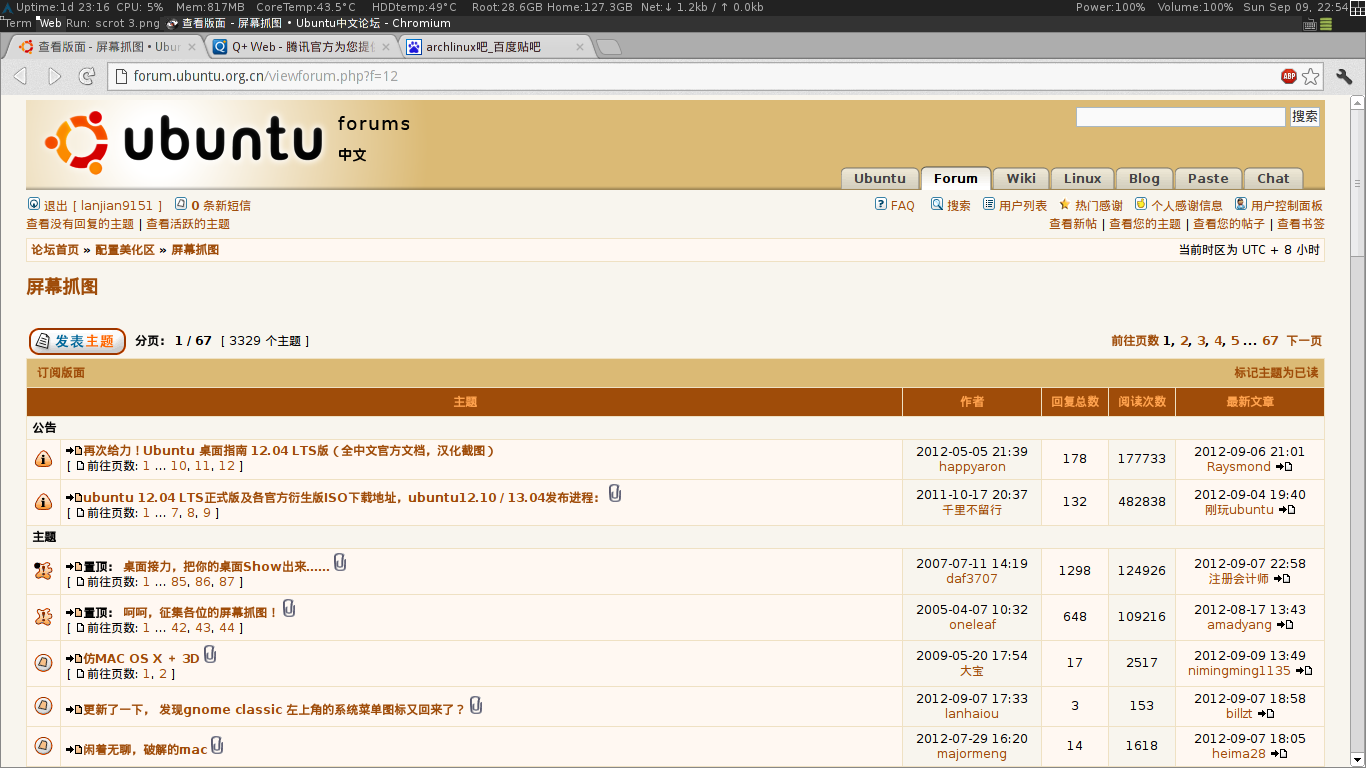Switch to Q+ Web browser tab
This screenshot has height=768, width=1366.
(300, 47)
